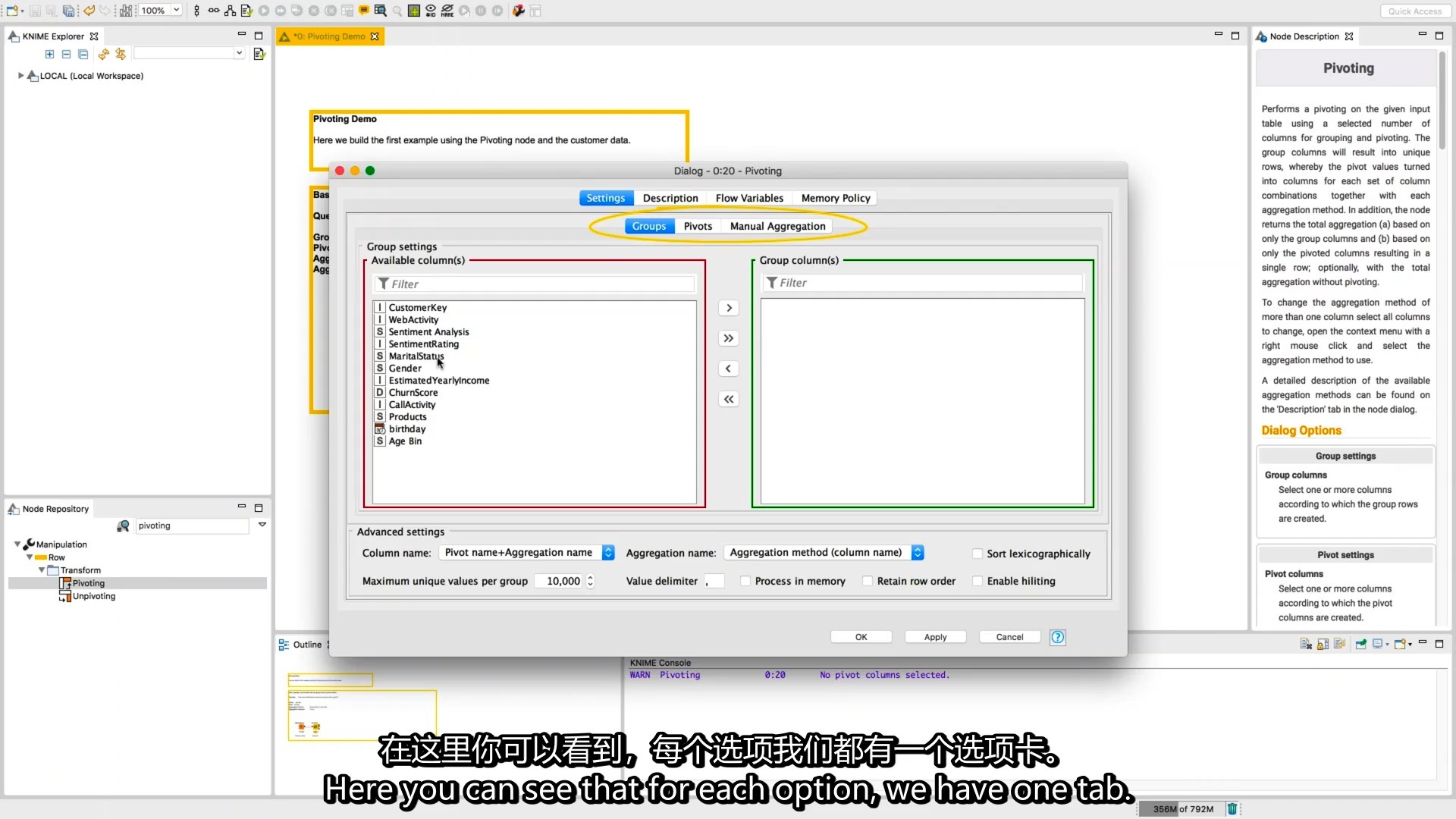
Task: Enable the Enable hiliting checkbox
Action: (977, 582)
